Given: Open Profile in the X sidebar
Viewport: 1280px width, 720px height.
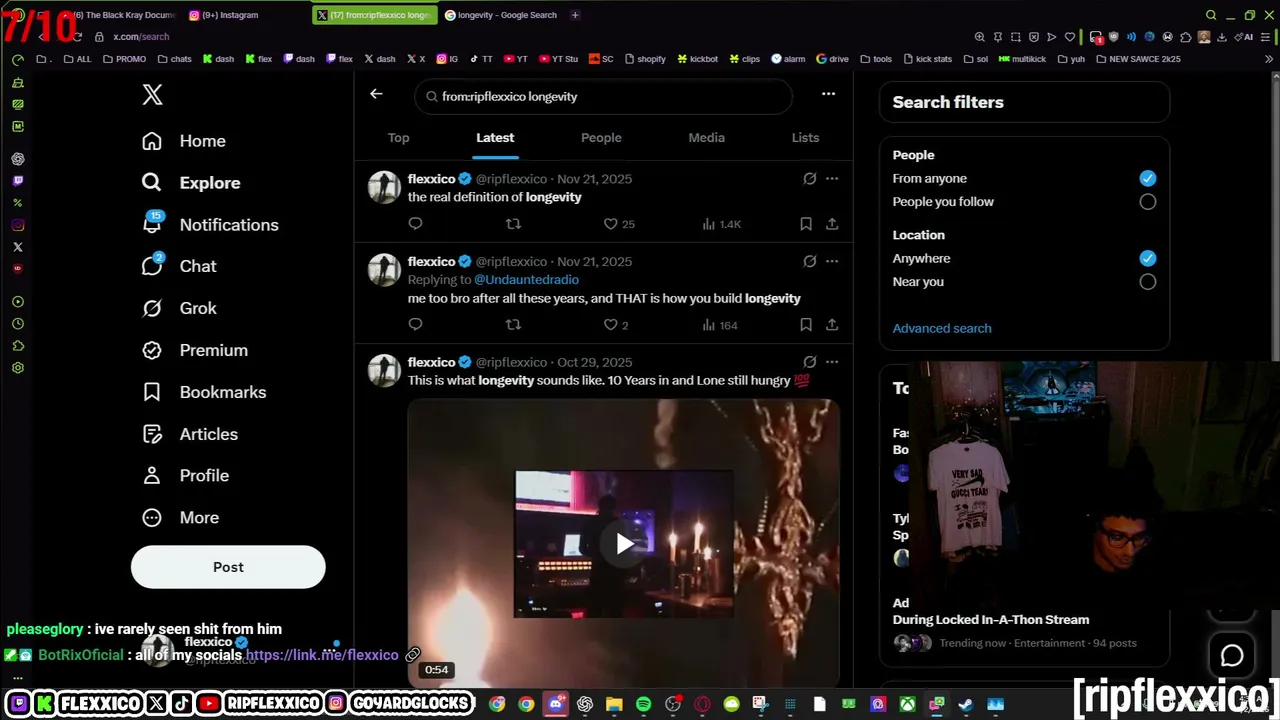Looking at the screenshot, I should click(x=186, y=476).
